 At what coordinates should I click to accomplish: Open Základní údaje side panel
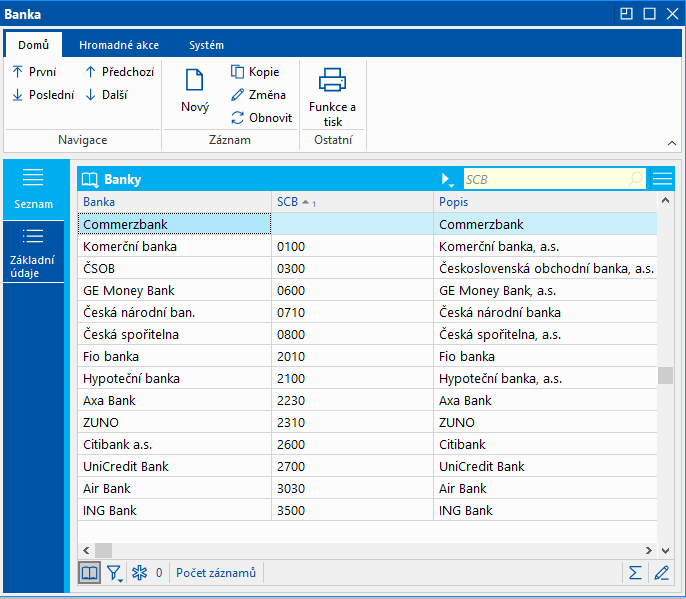click(33, 251)
